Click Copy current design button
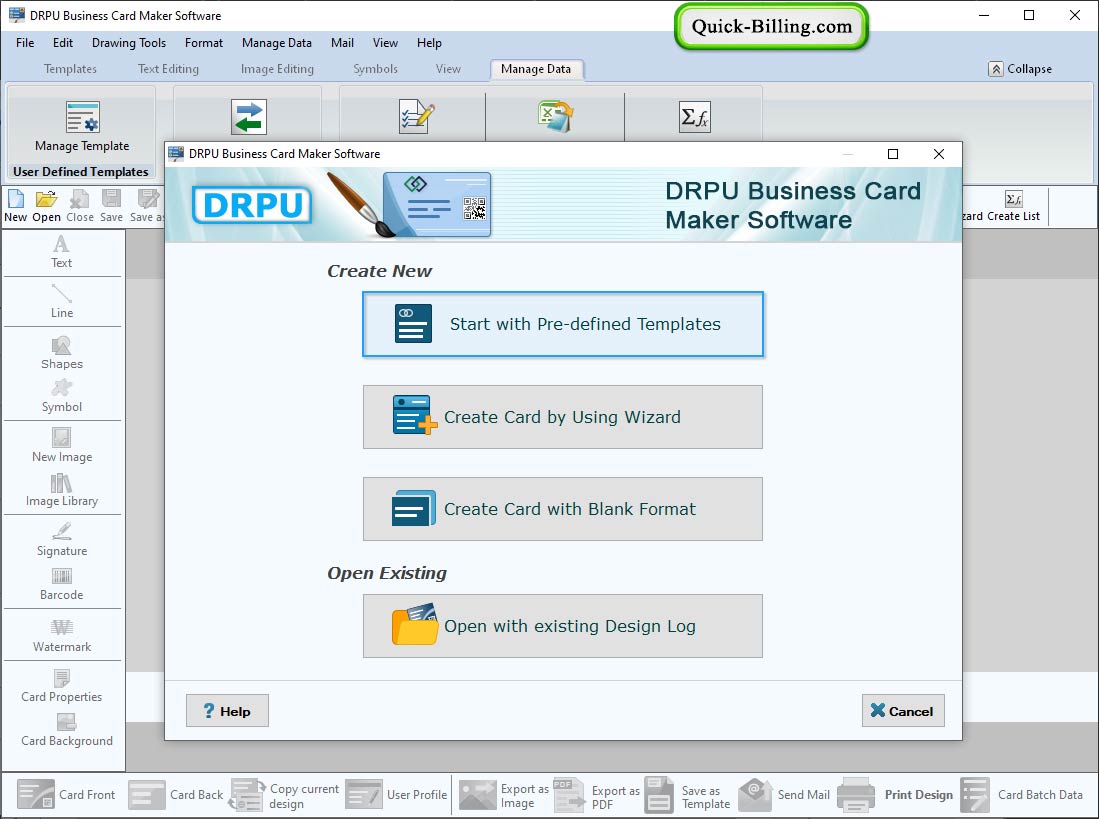Image resolution: width=1099 pixels, height=819 pixels. click(x=285, y=796)
